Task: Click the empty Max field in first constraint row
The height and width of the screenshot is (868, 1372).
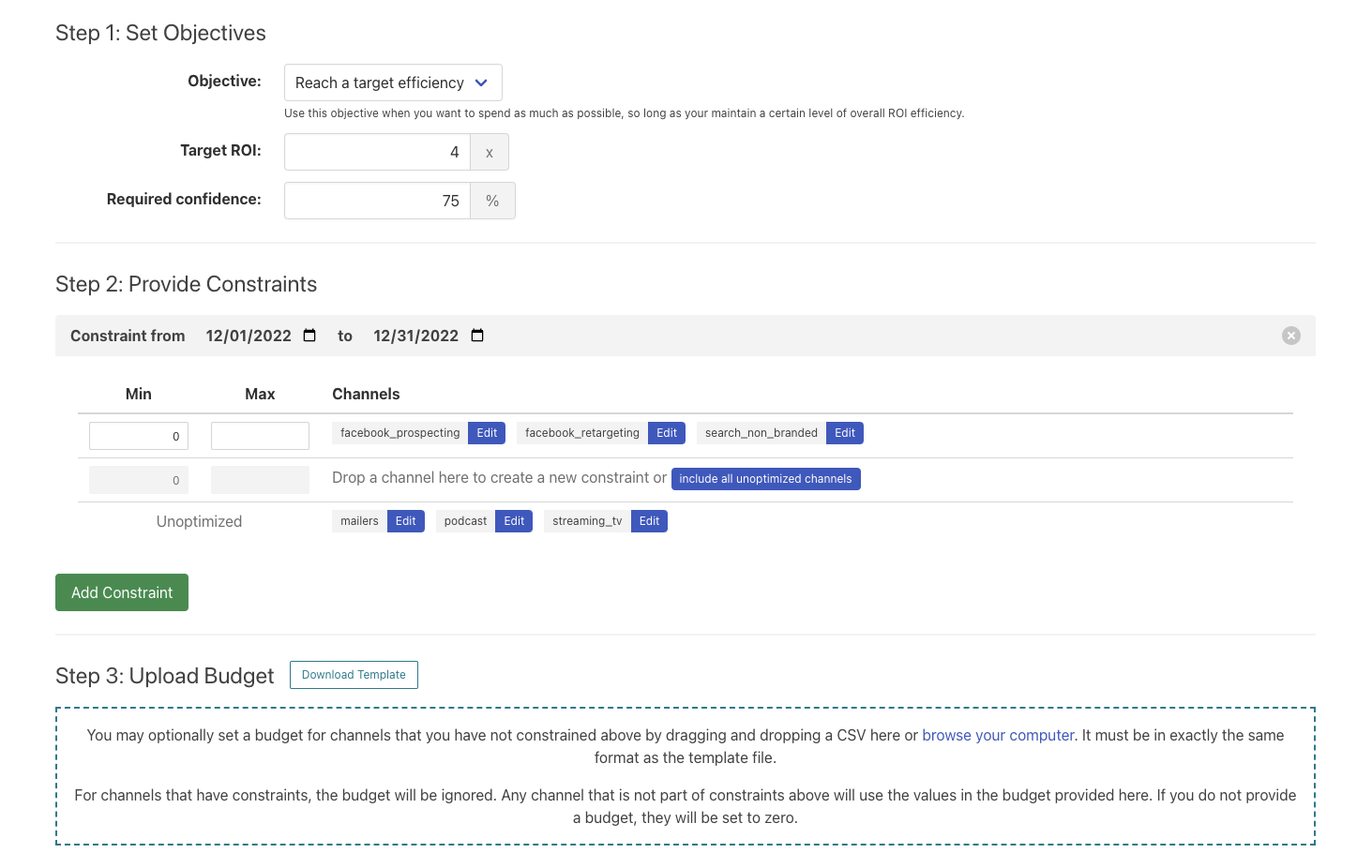Action: pyautogui.click(x=260, y=436)
